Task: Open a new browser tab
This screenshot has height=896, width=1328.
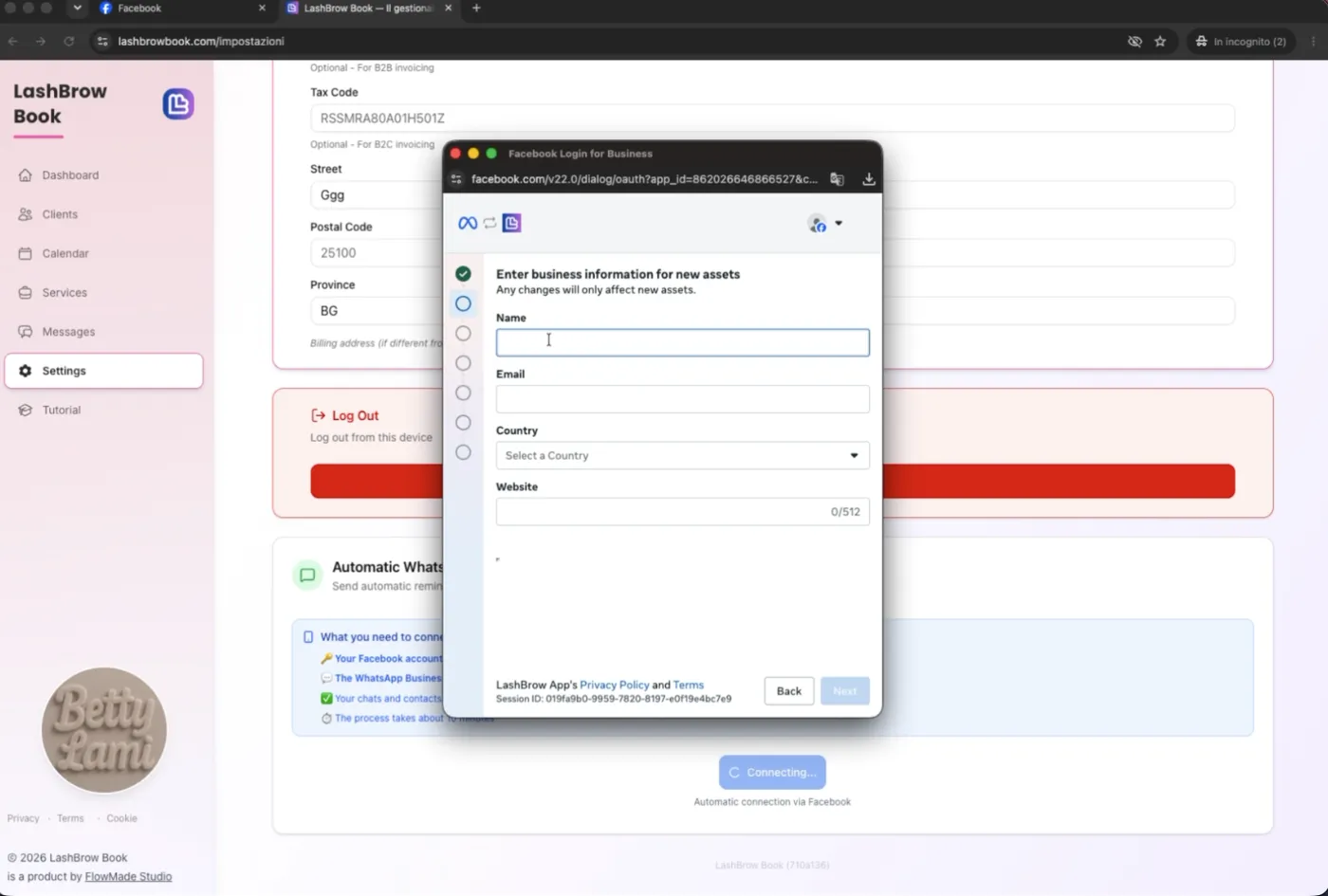Action: 476,9
